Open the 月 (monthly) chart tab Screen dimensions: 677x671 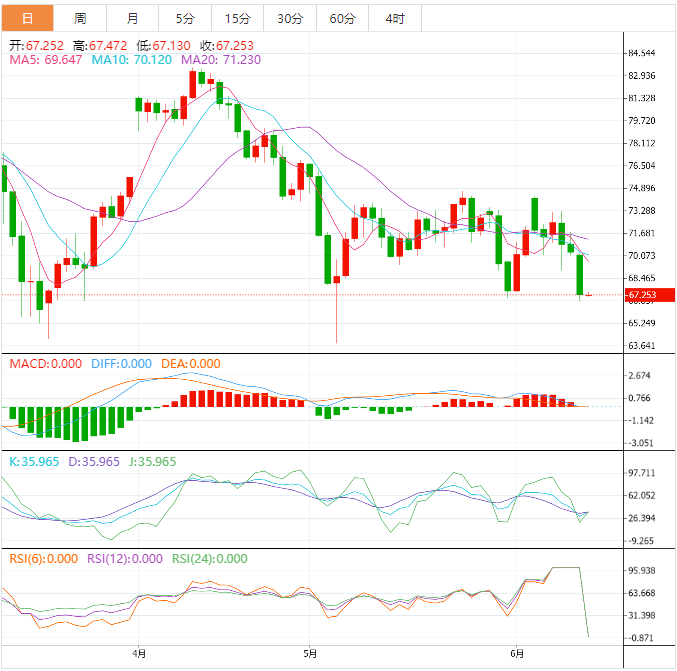tap(133, 19)
